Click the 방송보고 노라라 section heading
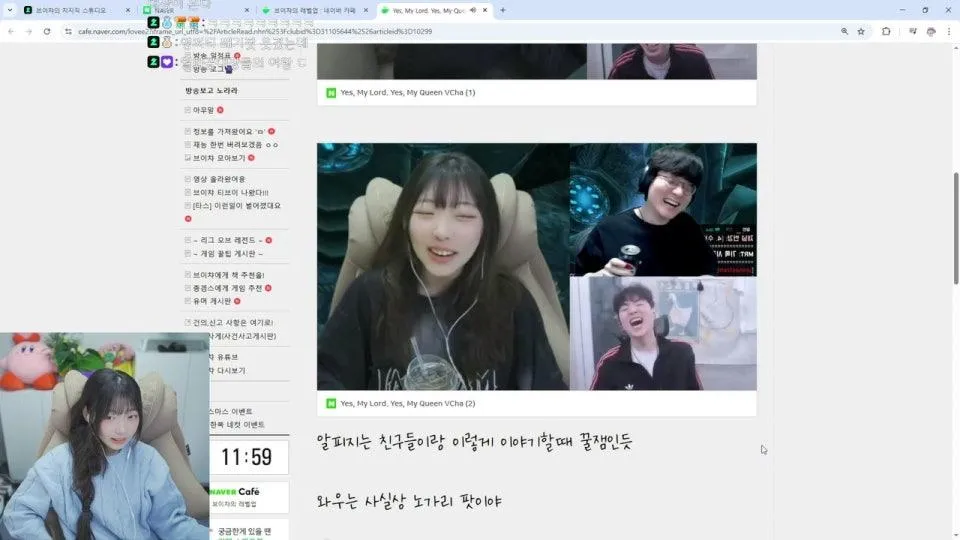This screenshot has width=960, height=540. [x=212, y=91]
